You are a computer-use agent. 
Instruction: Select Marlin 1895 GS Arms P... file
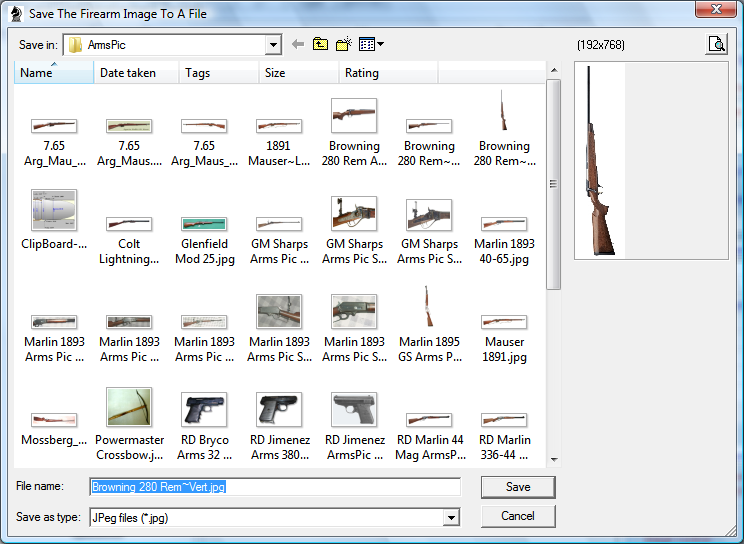pos(429,325)
